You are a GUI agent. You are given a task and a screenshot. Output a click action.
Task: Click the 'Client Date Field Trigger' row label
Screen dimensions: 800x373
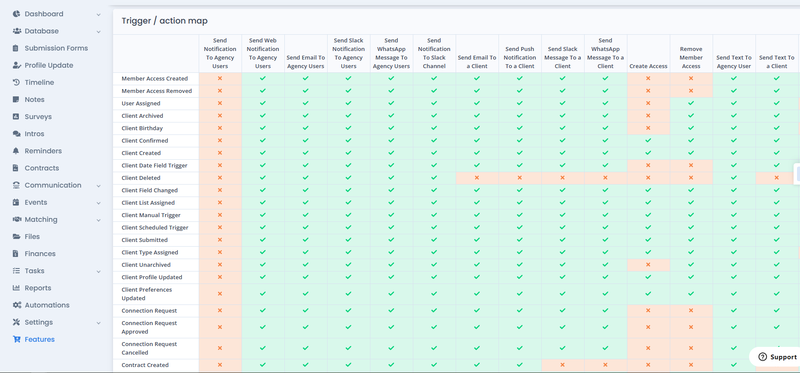(155, 165)
